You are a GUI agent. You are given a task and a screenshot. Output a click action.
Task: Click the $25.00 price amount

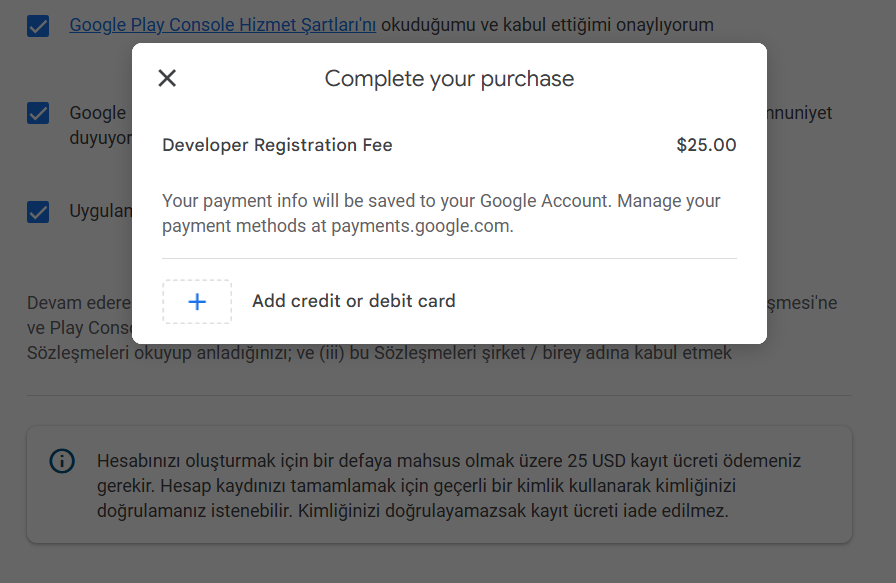(x=706, y=145)
